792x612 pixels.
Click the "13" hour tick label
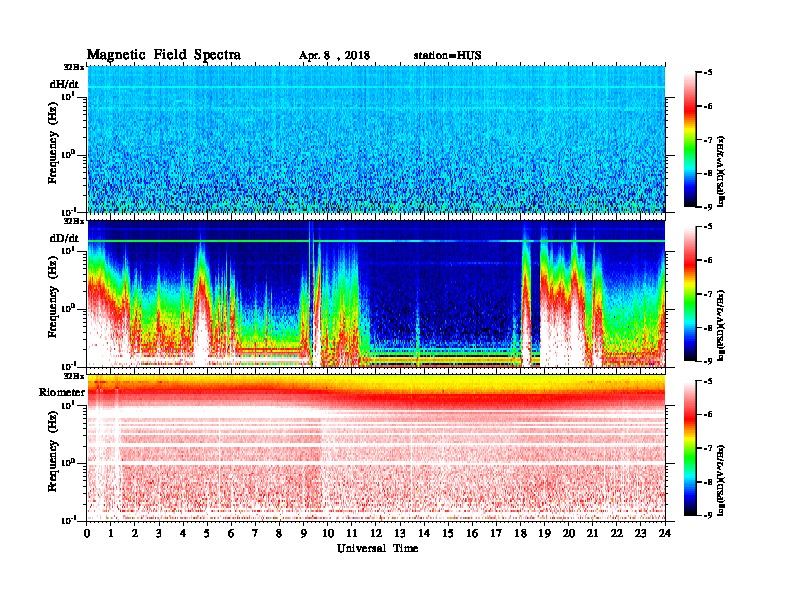tap(400, 533)
